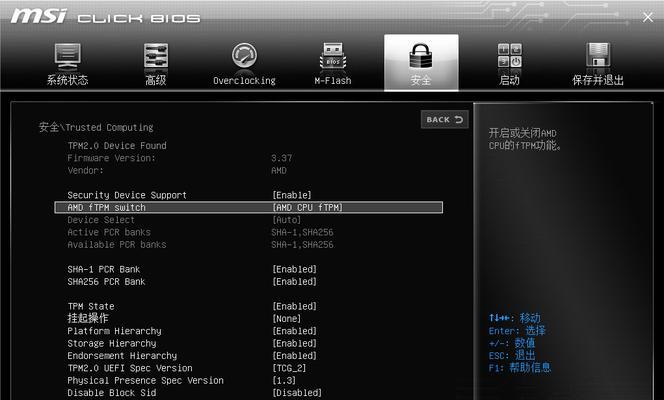This screenshot has height=400, width=664.
Task: Click the M-Flash tab label
Action: point(333,80)
